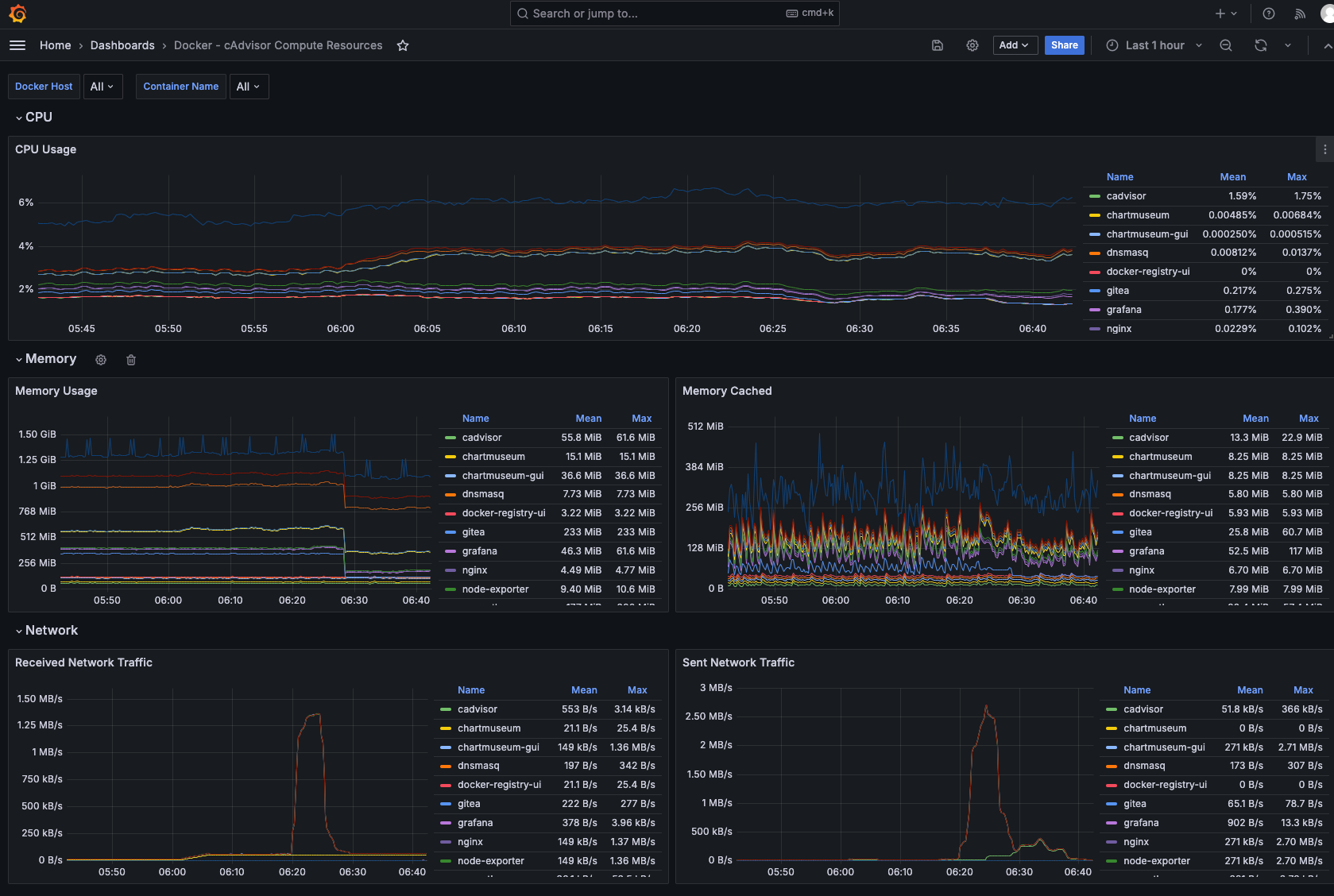Screen dimensions: 1334x896
Task: Star this dashboard as favorite
Action: [x=403, y=45]
